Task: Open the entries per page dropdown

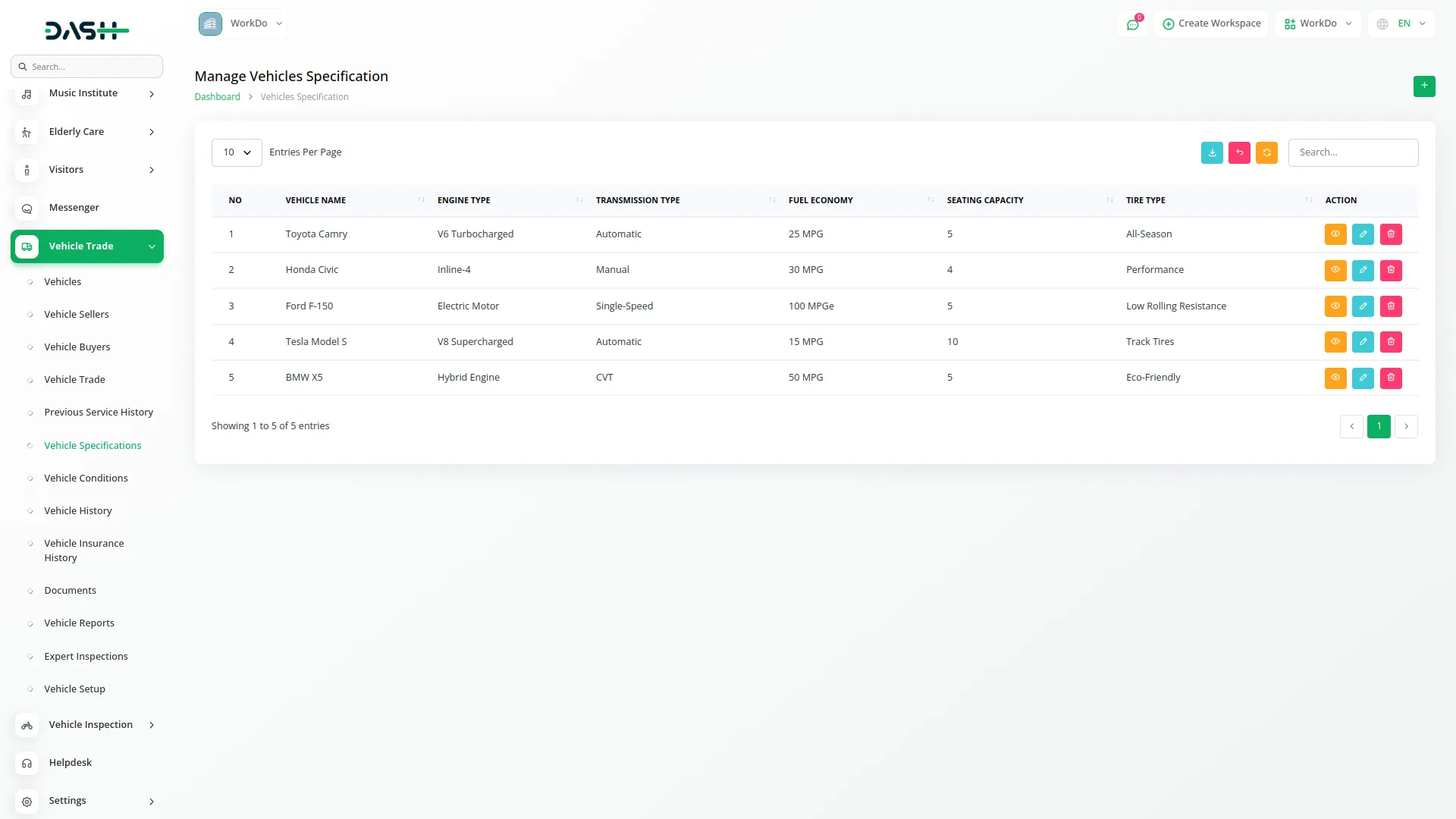Action: pyautogui.click(x=237, y=152)
